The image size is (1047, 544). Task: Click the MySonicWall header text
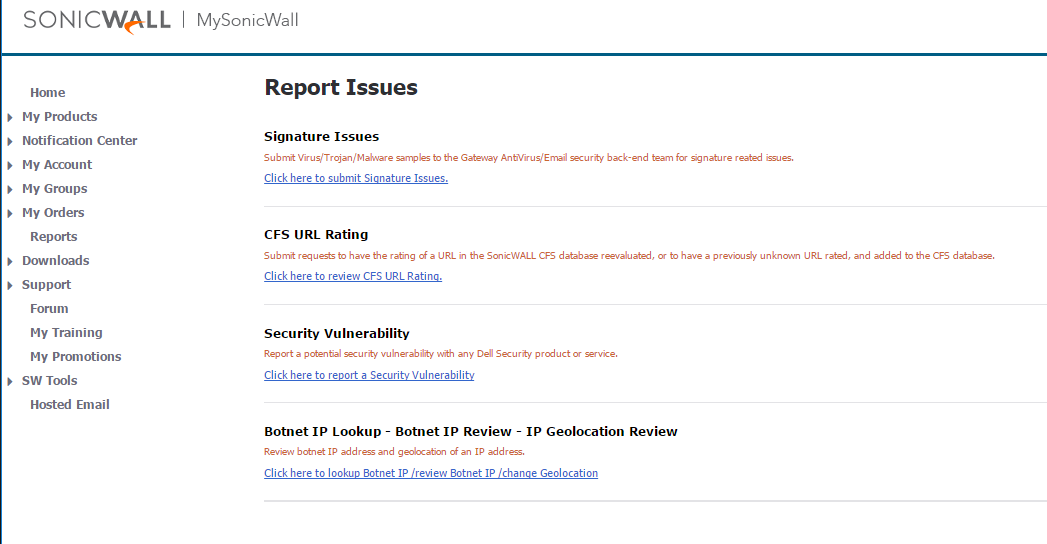point(247,21)
